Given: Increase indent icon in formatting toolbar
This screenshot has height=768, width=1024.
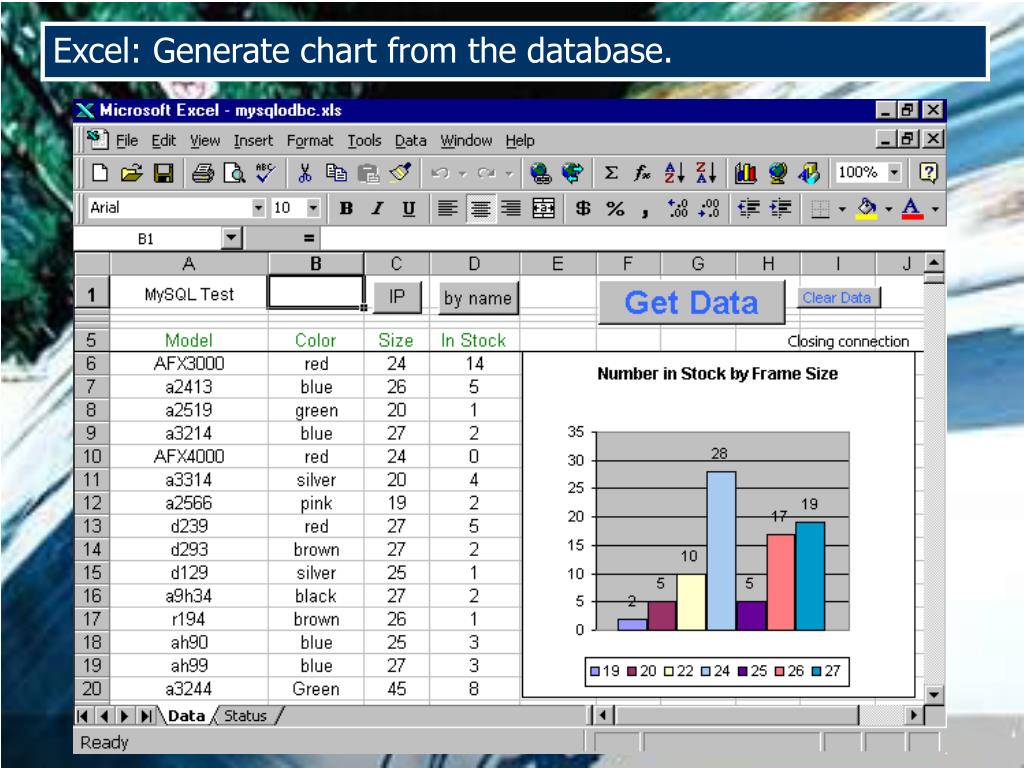Looking at the screenshot, I should pyautogui.click(x=780, y=208).
